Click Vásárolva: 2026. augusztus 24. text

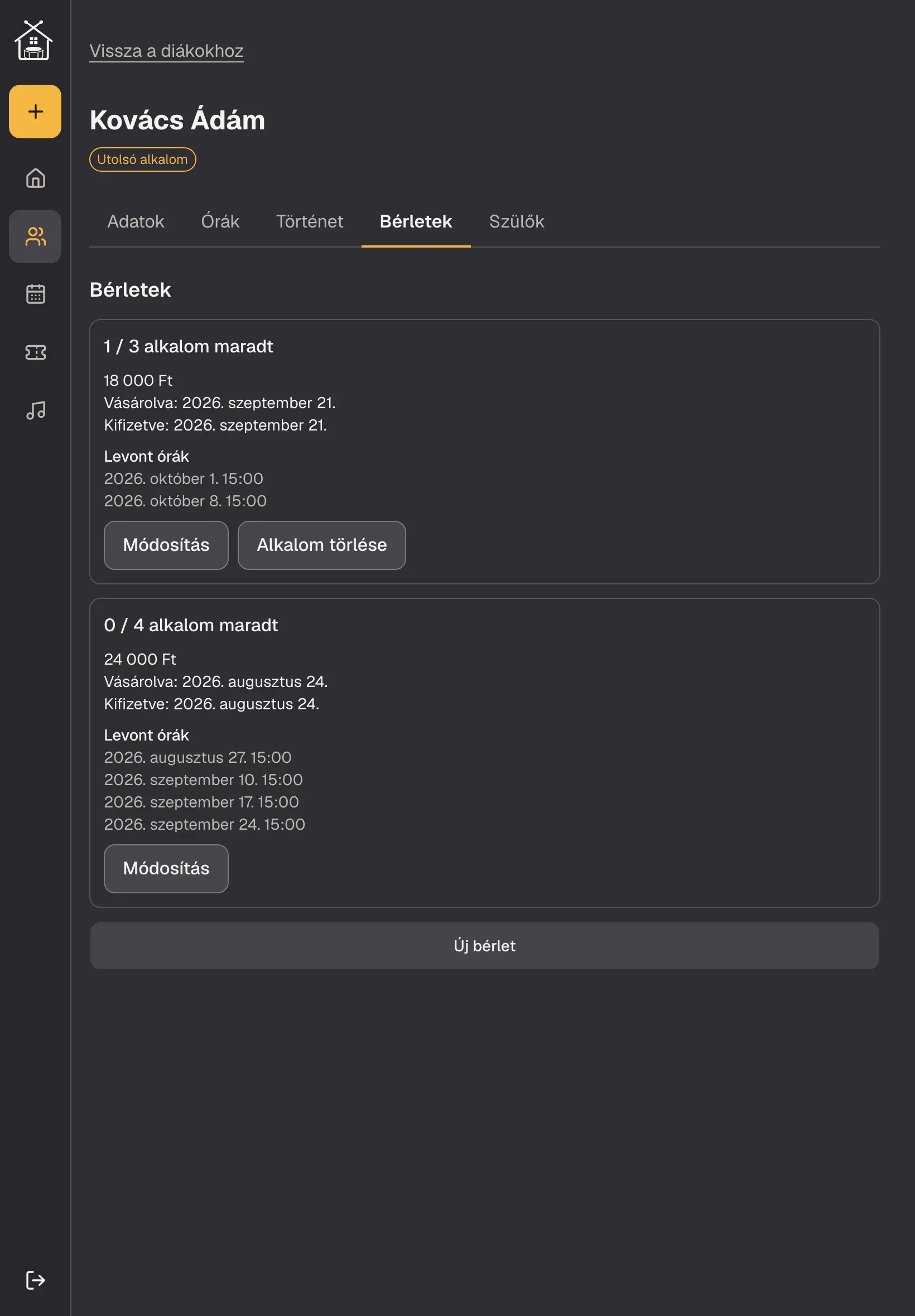(215, 681)
